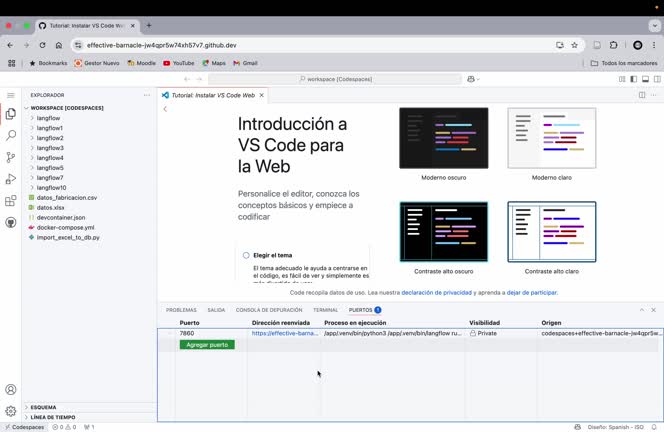The height and width of the screenshot is (432, 664).
Task: Open the Chrome profile avatar
Action: tap(637, 45)
